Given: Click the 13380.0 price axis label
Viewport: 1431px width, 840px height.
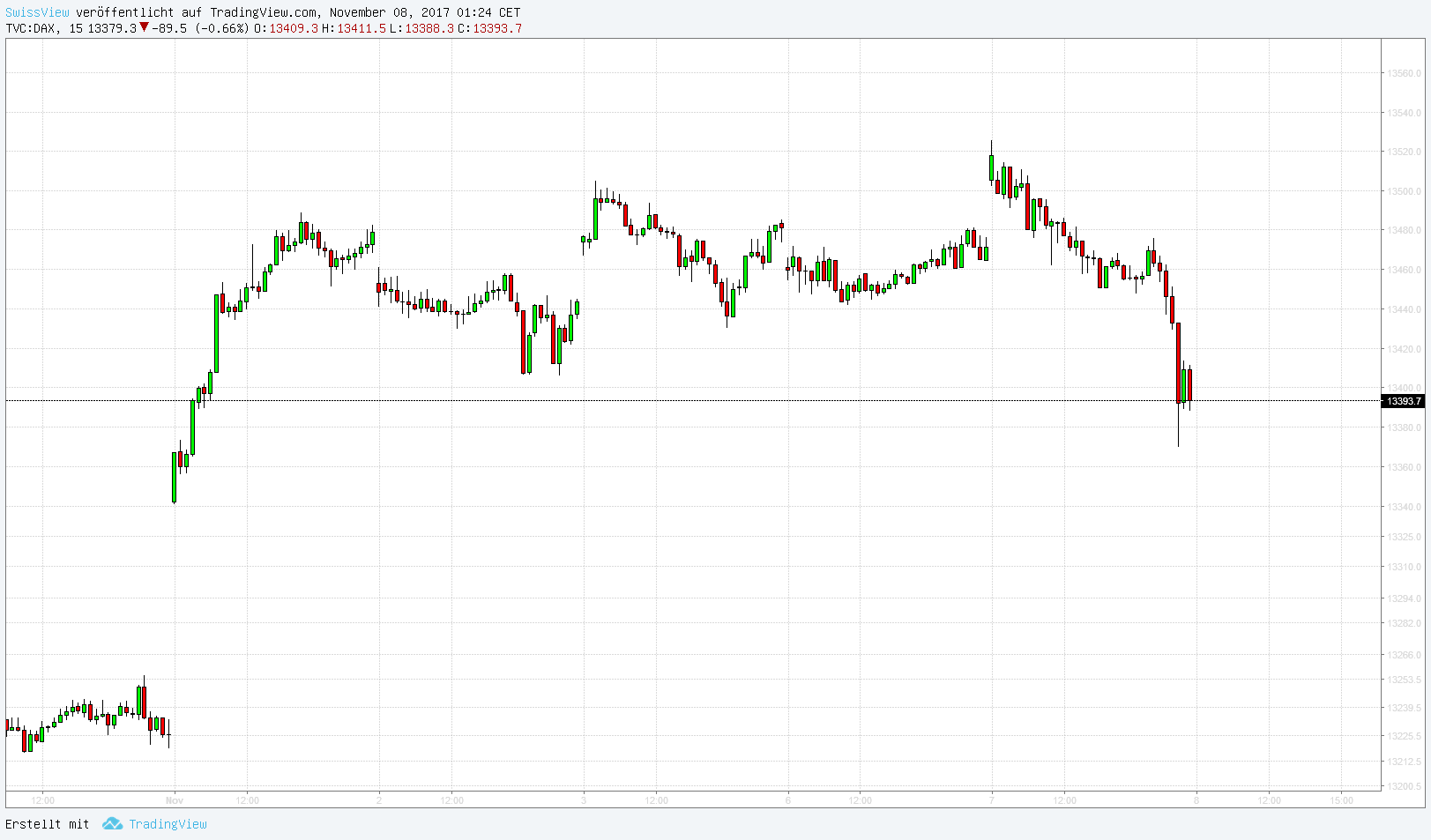Looking at the screenshot, I should 1404,427.
